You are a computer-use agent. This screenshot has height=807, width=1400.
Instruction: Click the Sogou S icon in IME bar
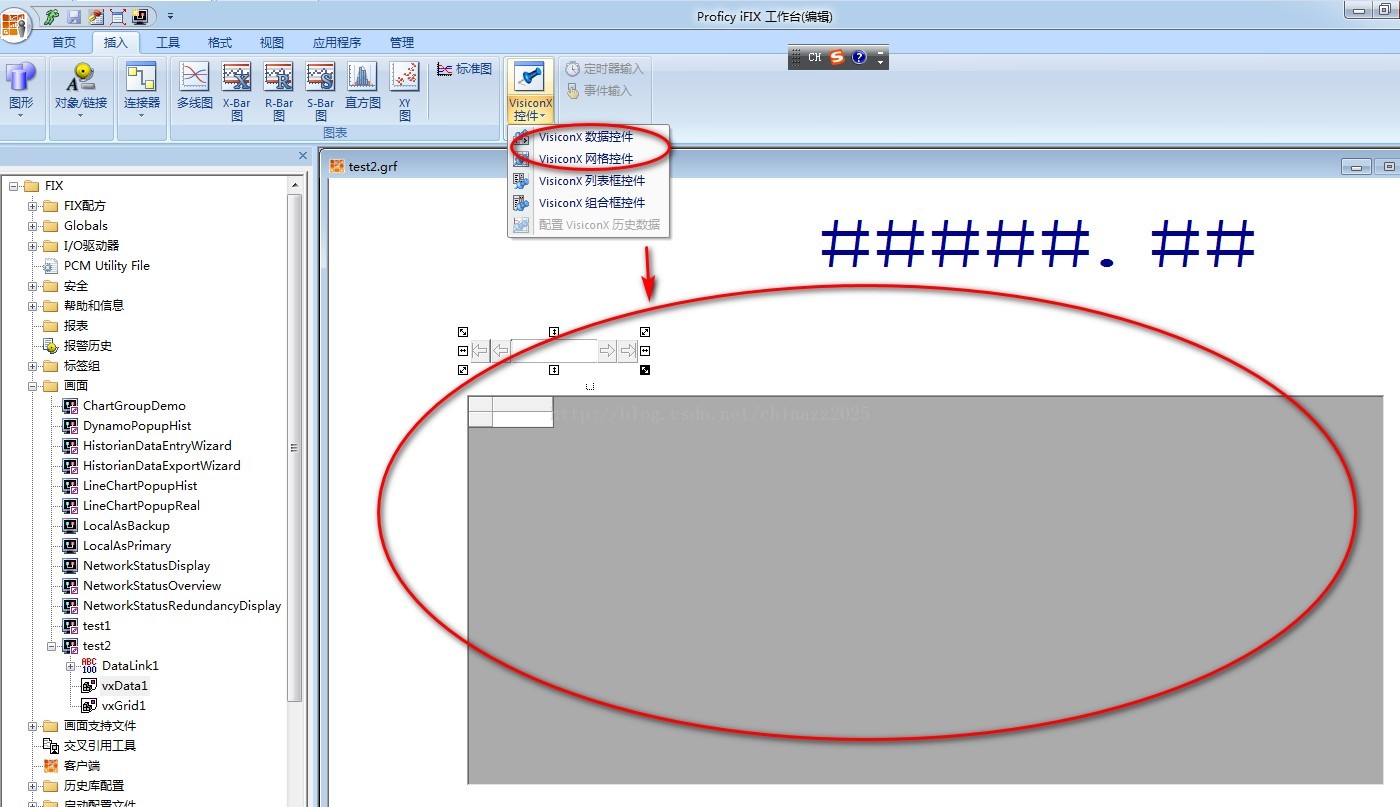[x=837, y=58]
